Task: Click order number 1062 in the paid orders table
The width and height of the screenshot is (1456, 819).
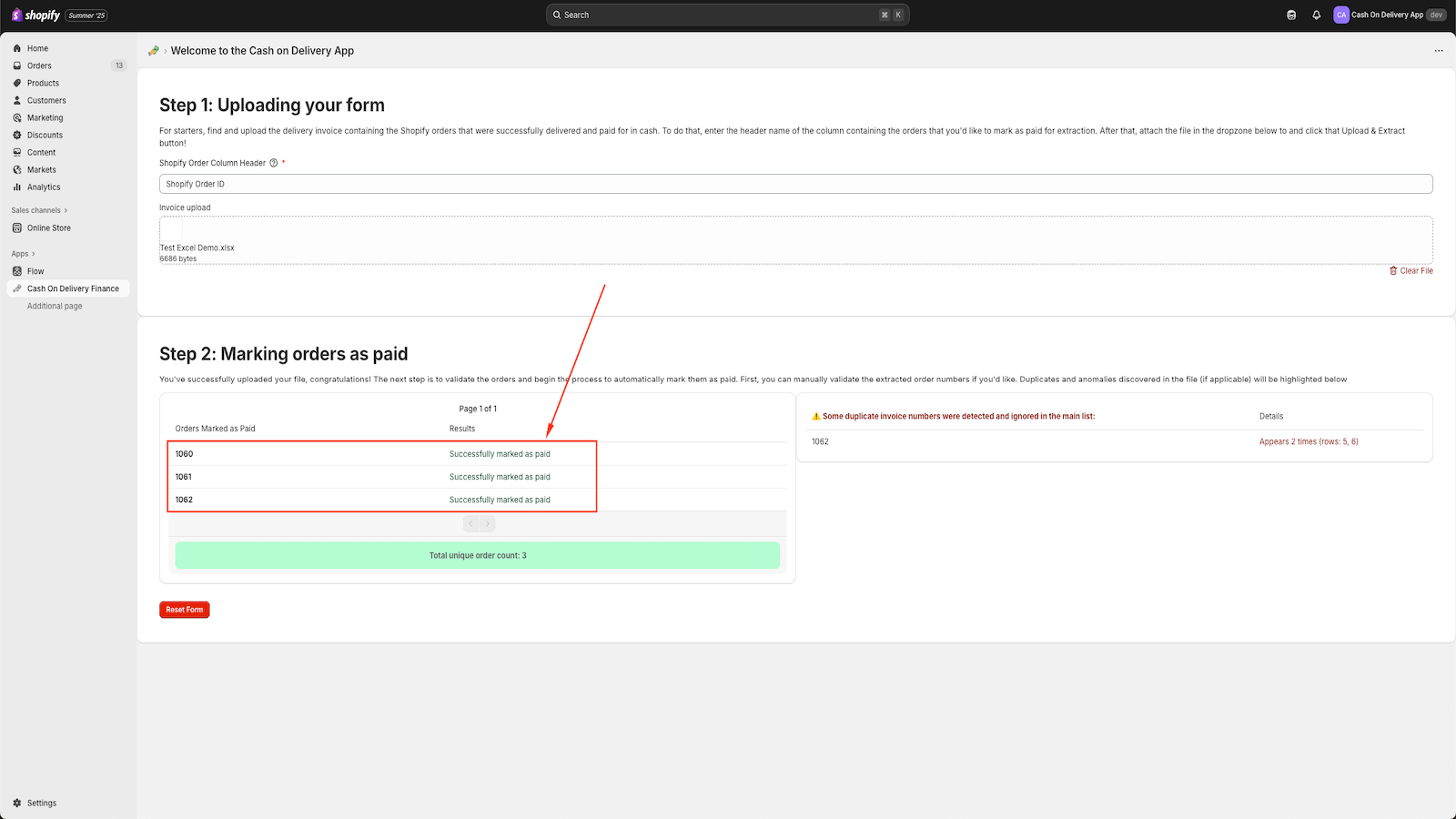Action: click(x=184, y=500)
